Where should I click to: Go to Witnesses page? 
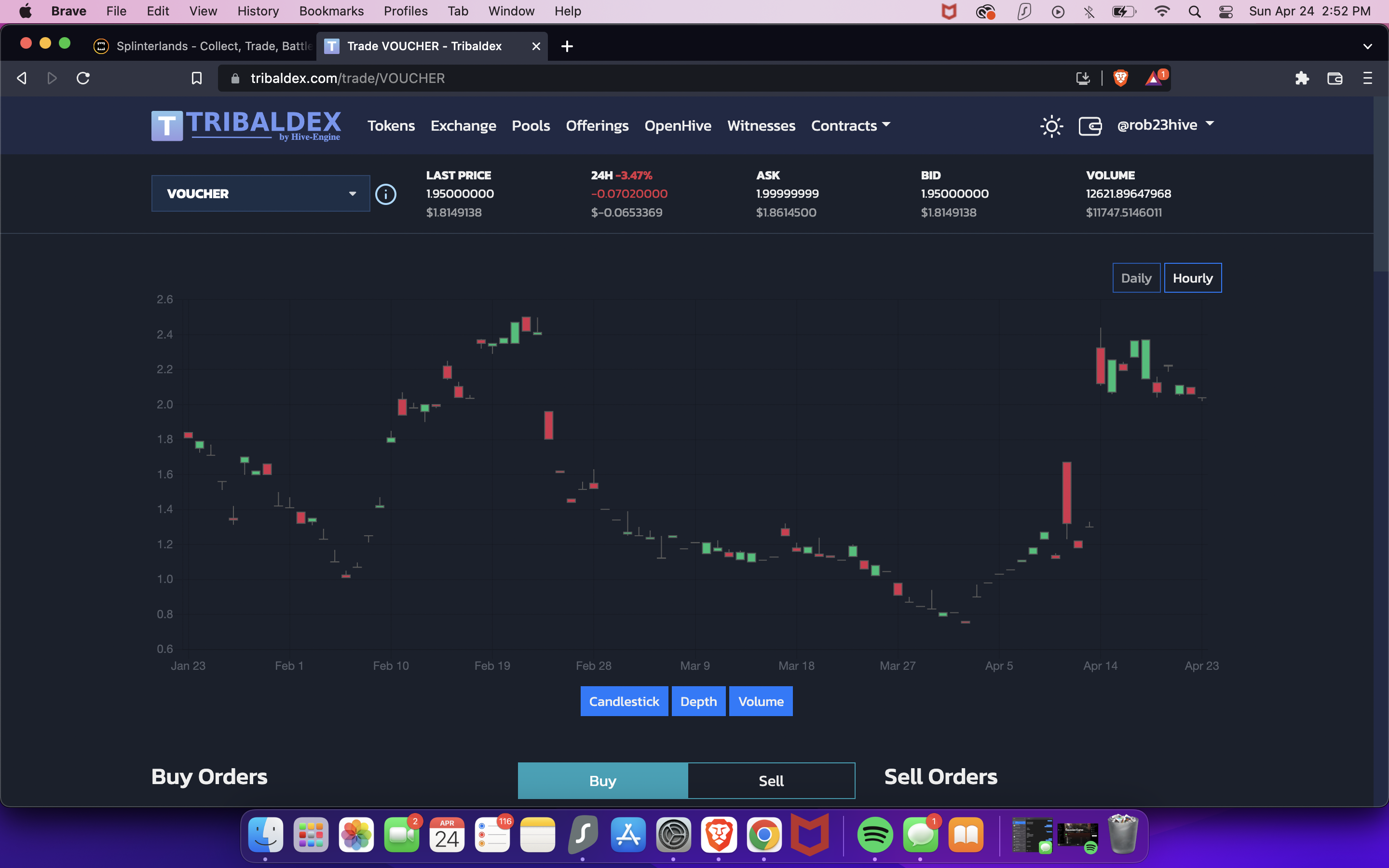tap(761, 125)
